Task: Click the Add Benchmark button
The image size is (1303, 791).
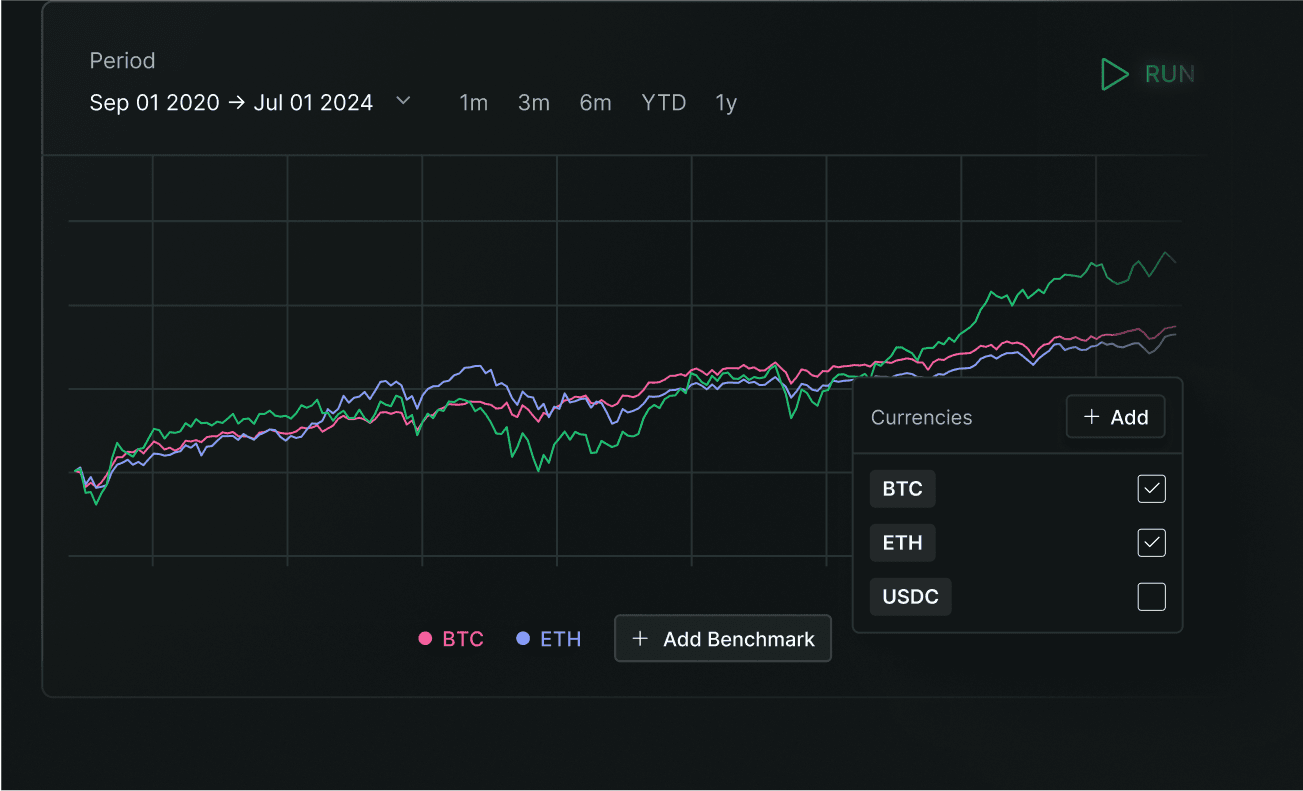Action: point(722,638)
